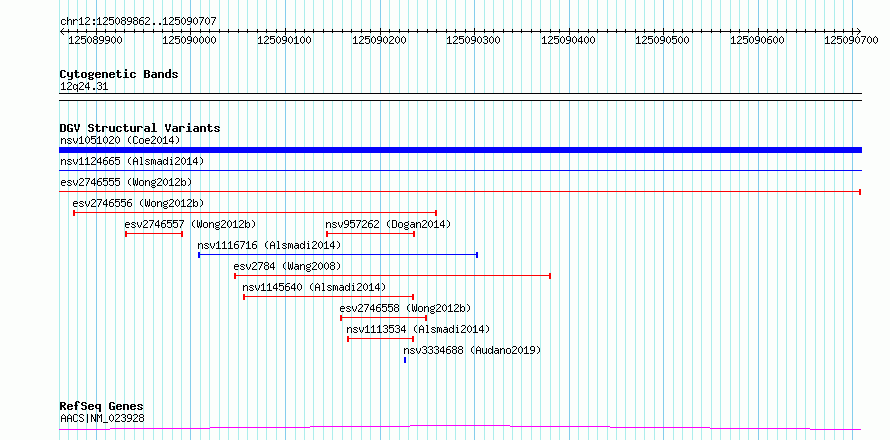This screenshot has width=890, height=440.
Task: Click ruler position 125090000
Action: pyautogui.click(x=190, y=40)
